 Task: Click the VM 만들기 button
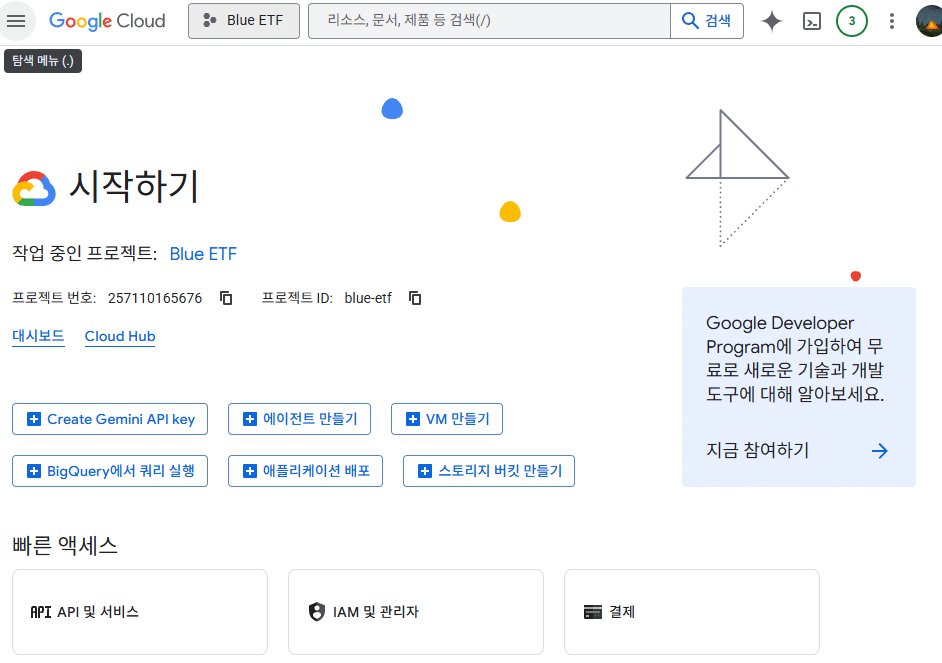(x=446, y=419)
